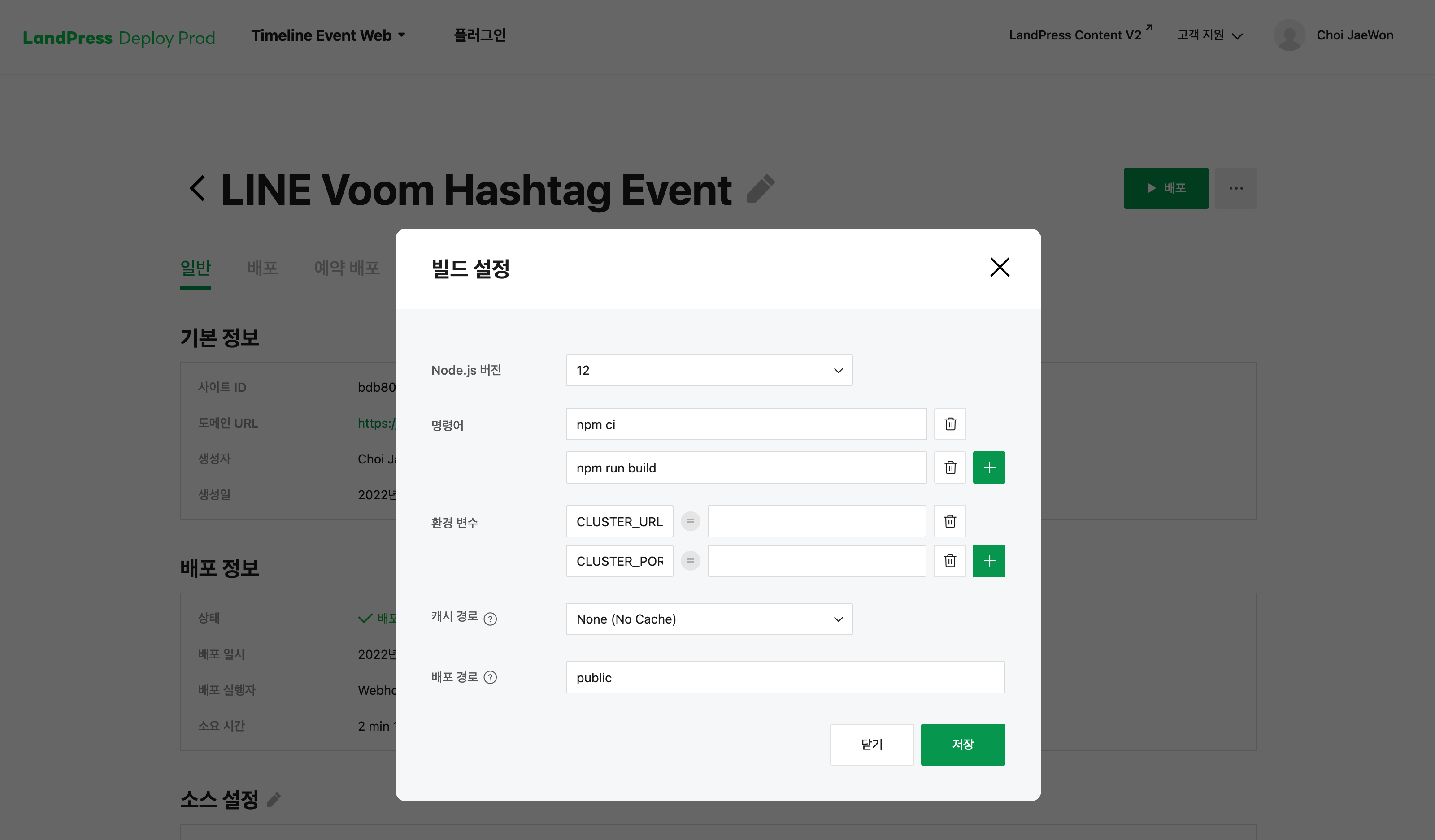Click the CLUSTER_URL value field
Screen dimensions: 1435x840
(817, 521)
